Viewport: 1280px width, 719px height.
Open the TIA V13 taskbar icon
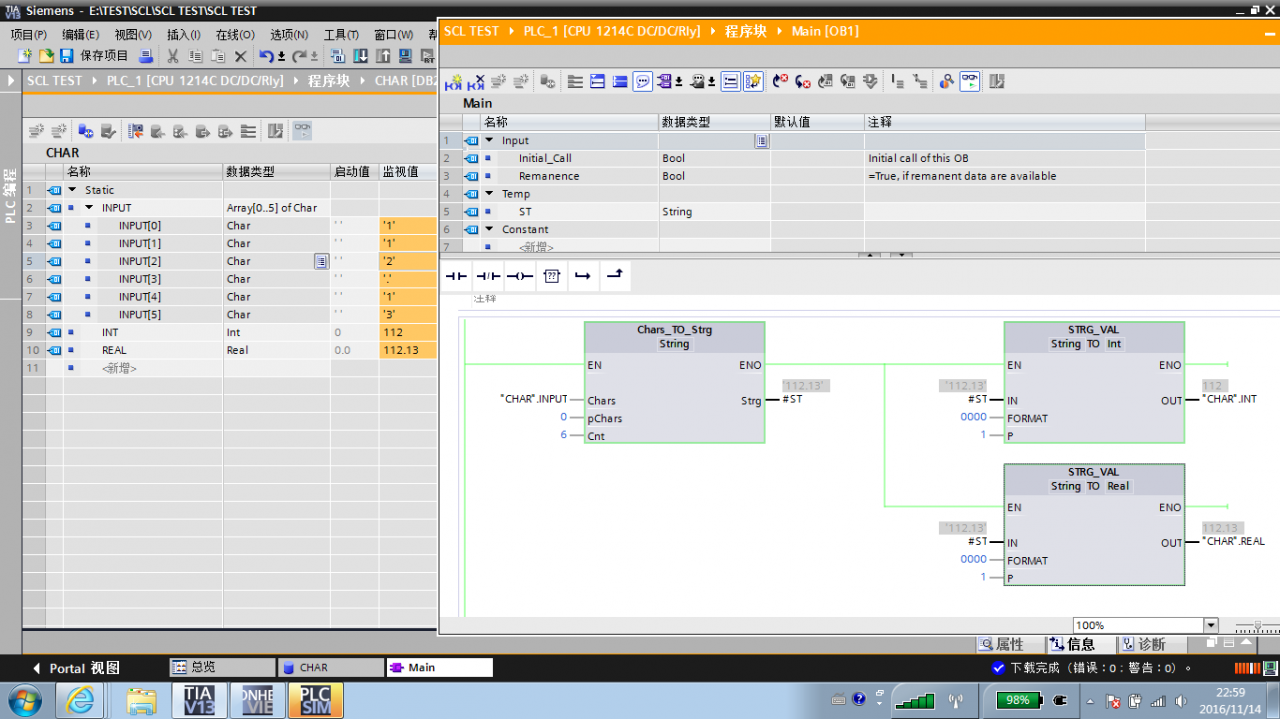point(198,700)
